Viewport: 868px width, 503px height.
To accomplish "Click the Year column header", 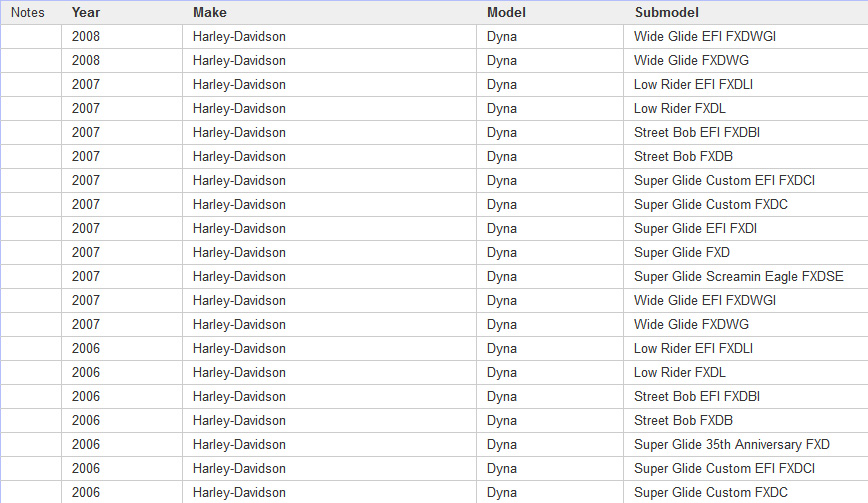I will pyautogui.click(x=86, y=12).
